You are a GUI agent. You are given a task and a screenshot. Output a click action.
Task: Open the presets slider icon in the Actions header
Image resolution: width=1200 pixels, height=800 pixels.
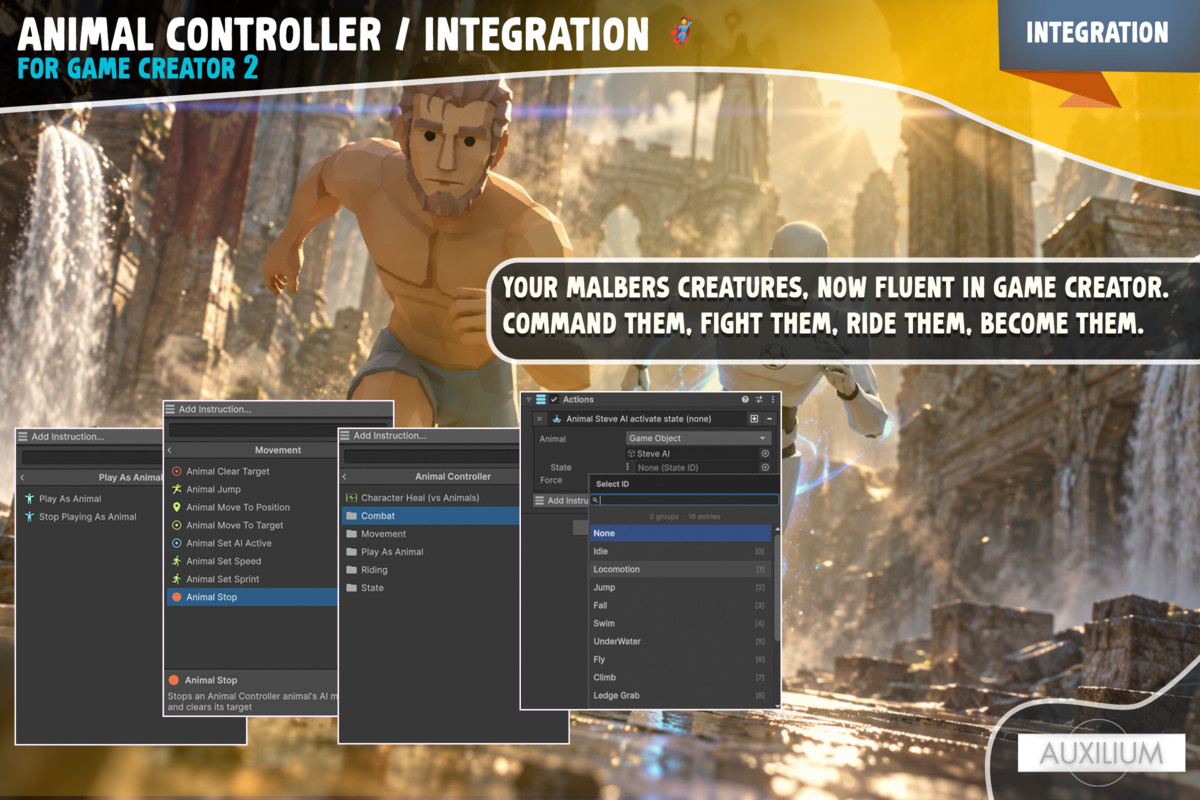coord(759,399)
